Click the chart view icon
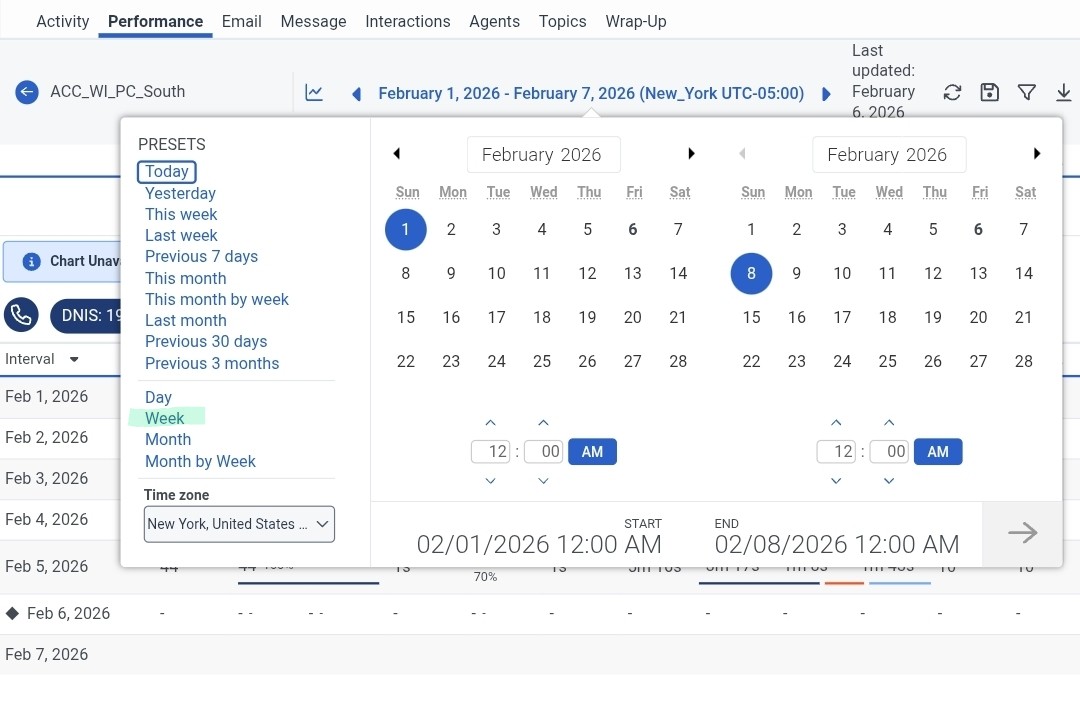 (314, 93)
